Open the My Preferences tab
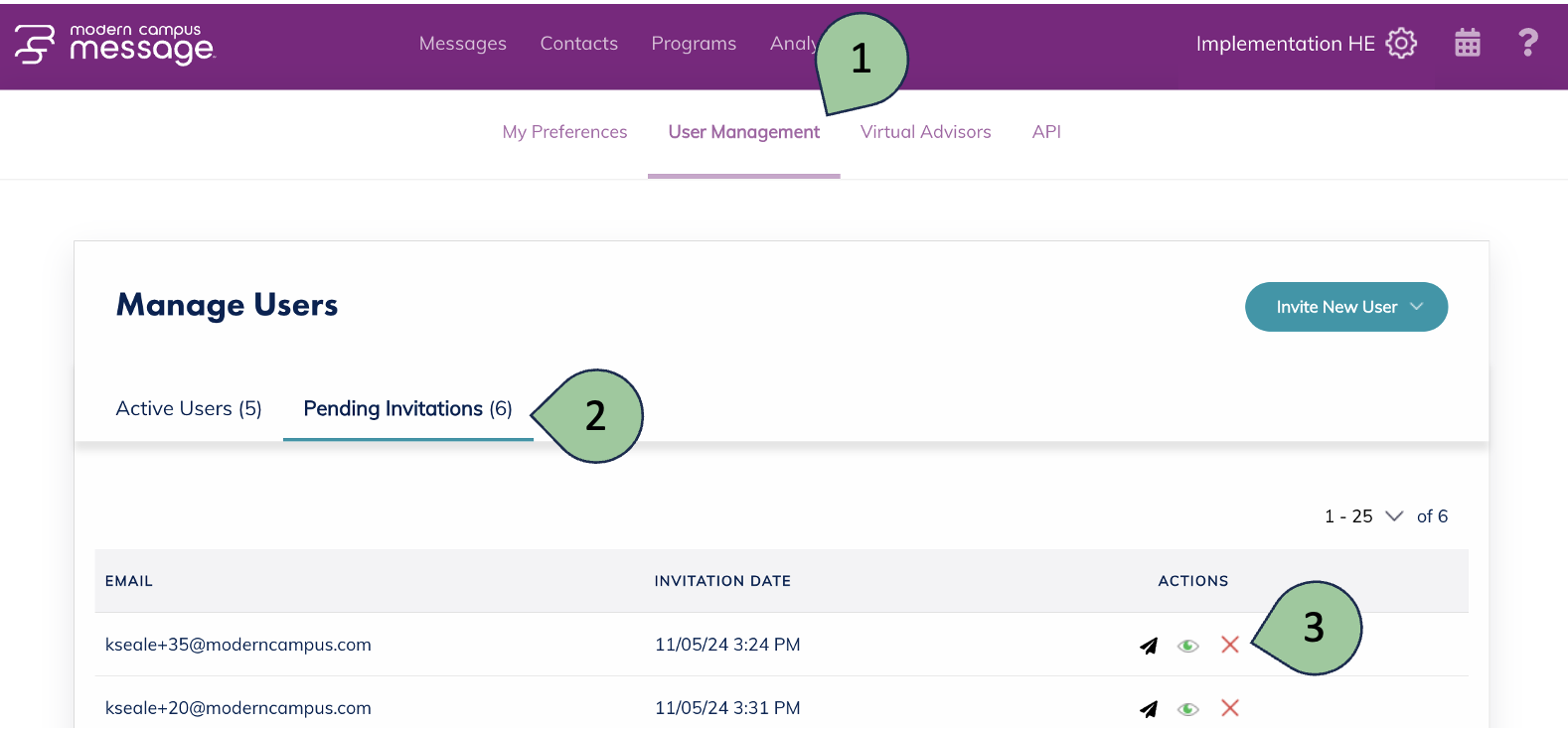Image resolution: width=1568 pixels, height=731 pixels. tap(564, 132)
